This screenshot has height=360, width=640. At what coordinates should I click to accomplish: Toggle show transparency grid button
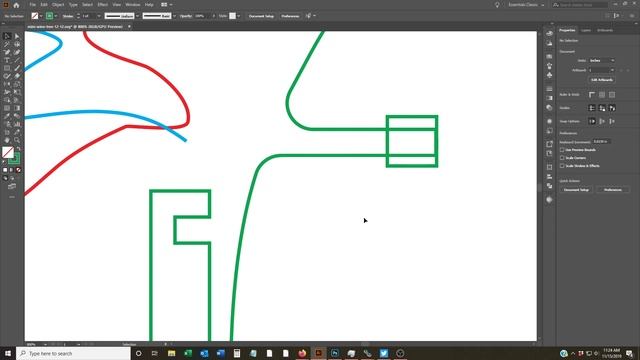coord(612,95)
